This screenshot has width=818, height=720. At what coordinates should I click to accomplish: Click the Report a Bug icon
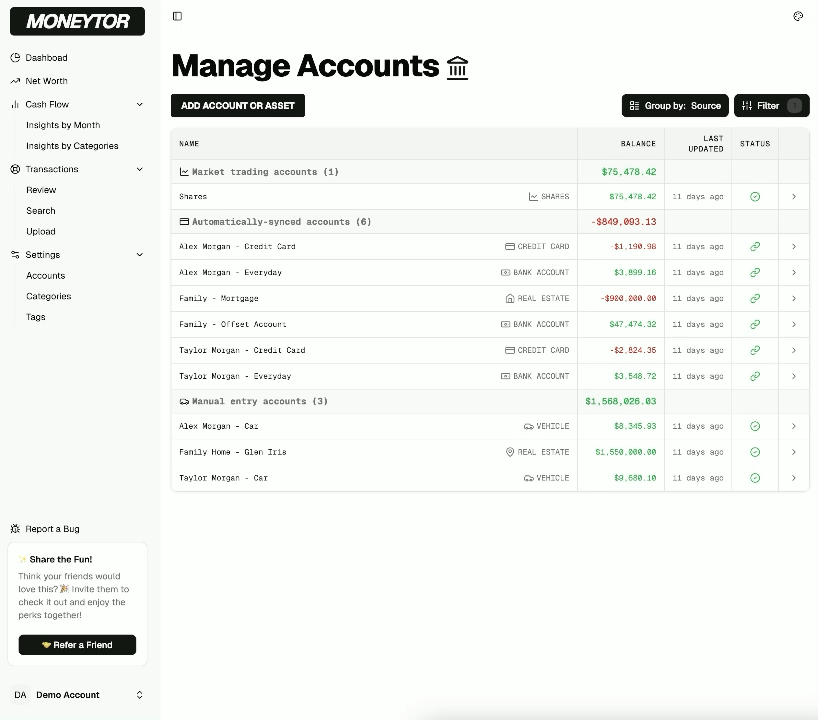pos(14,528)
